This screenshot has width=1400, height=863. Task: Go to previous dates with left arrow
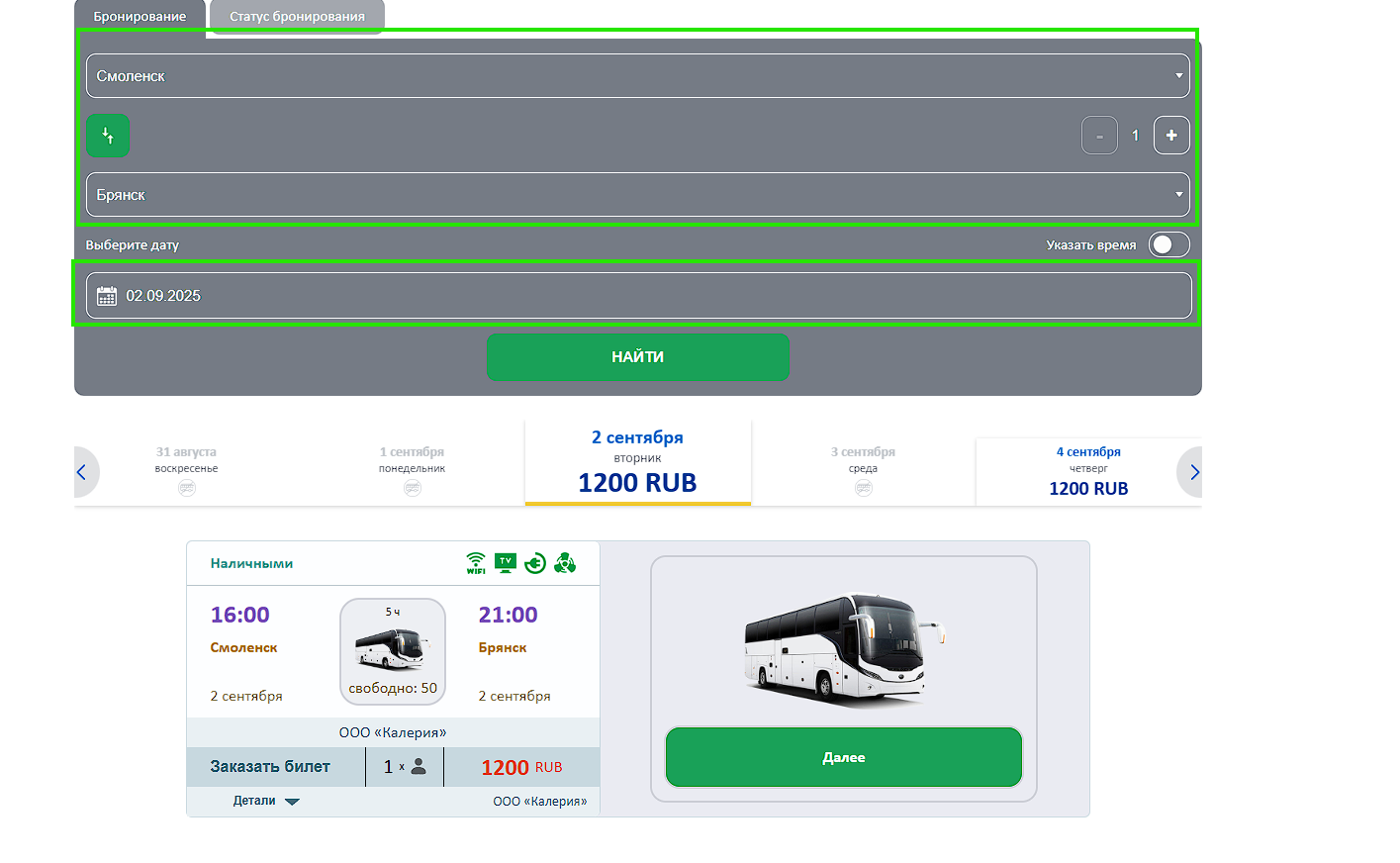click(83, 472)
